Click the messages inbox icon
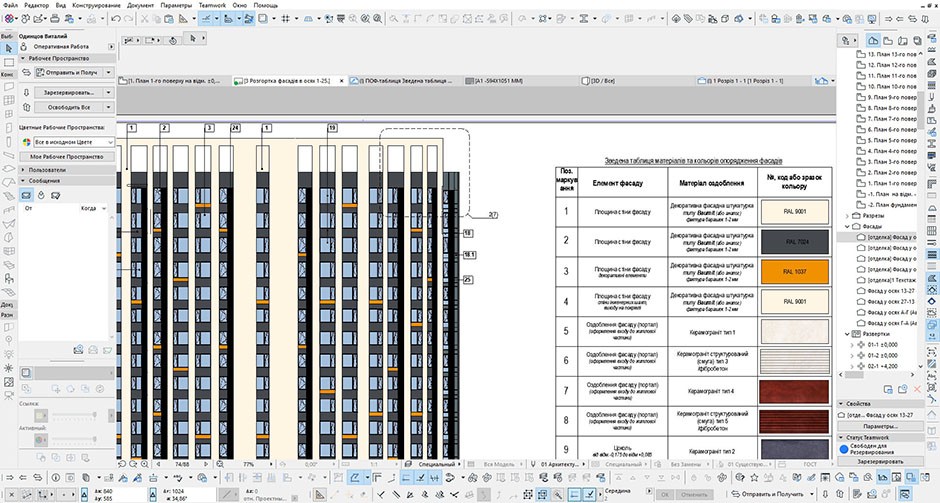The width and height of the screenshot is (940, 503). [x=27, y=194]
